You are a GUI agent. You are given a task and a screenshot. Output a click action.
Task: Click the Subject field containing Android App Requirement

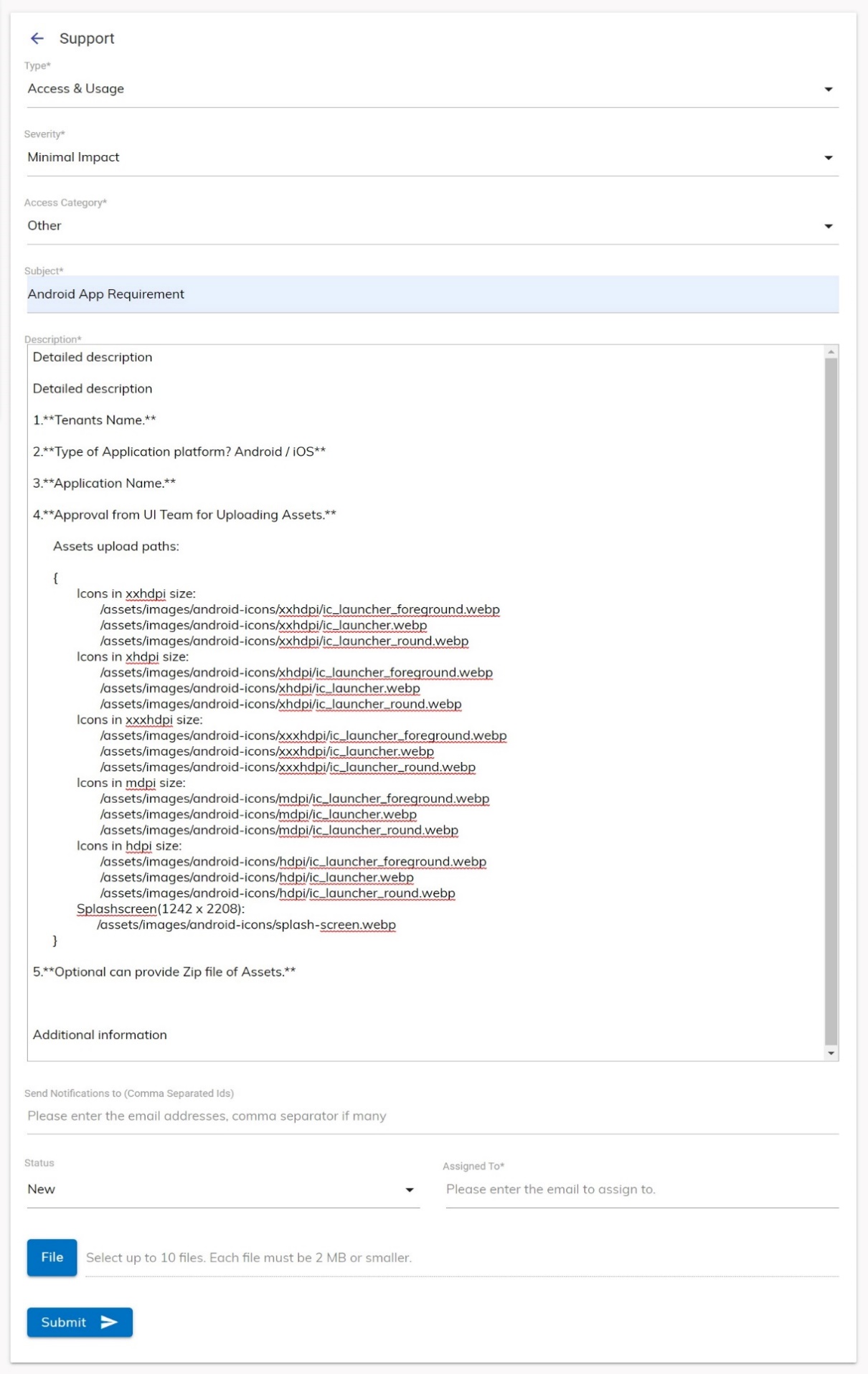click(x=433, y=294)
